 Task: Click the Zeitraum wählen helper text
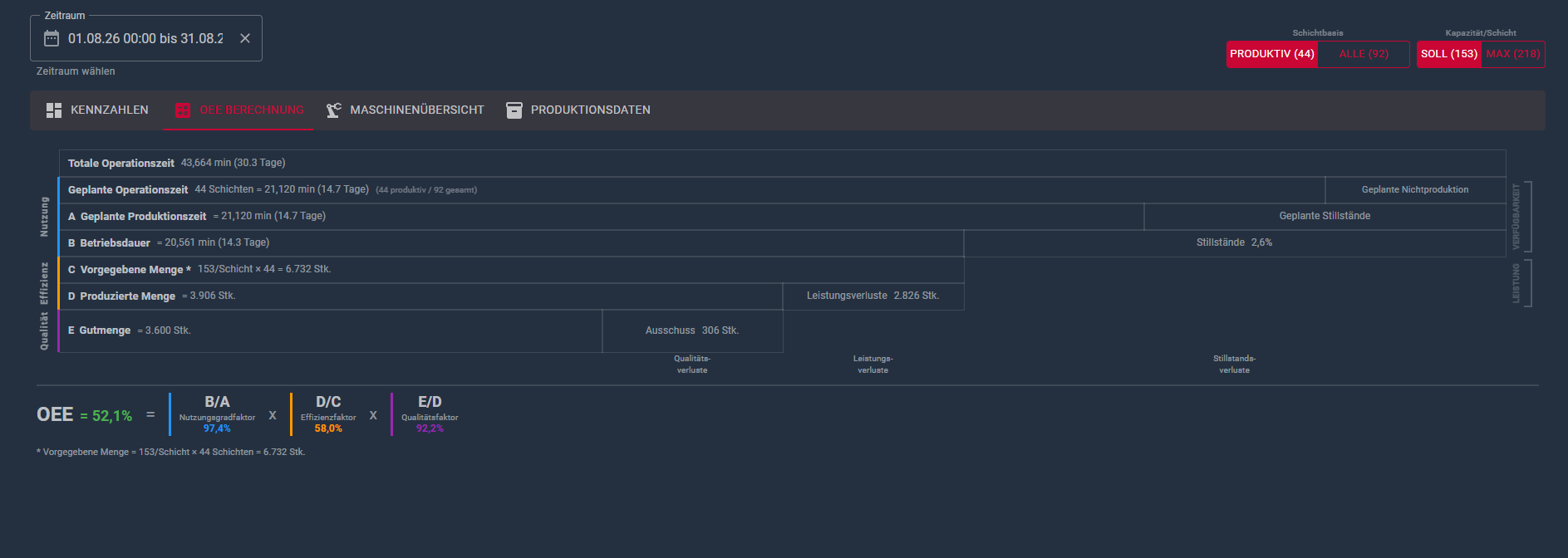[x=76, y=71]
